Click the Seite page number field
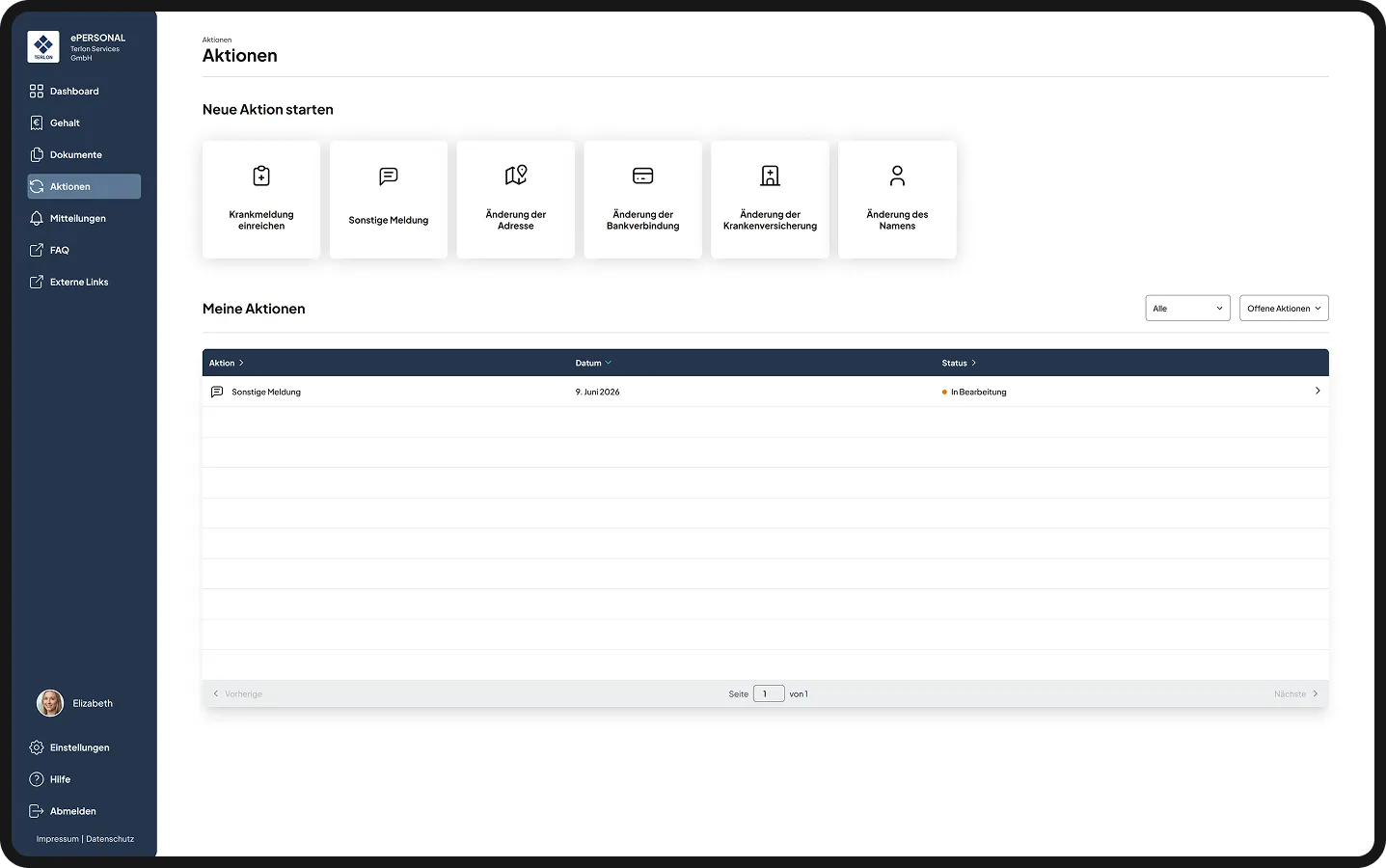Viewport: 1386px width, 868px height. point(769,693)
